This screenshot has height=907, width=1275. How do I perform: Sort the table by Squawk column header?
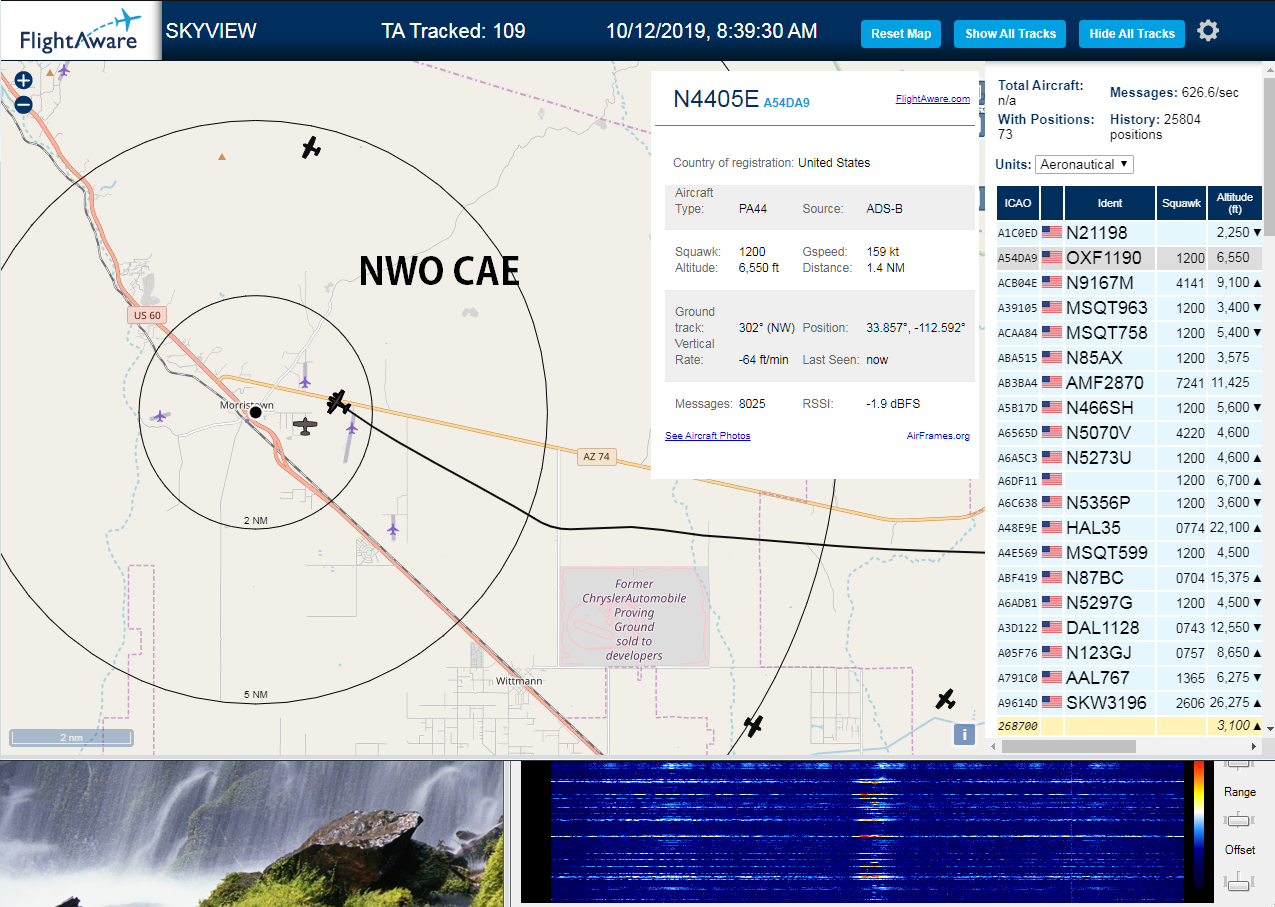(1181, 203)
